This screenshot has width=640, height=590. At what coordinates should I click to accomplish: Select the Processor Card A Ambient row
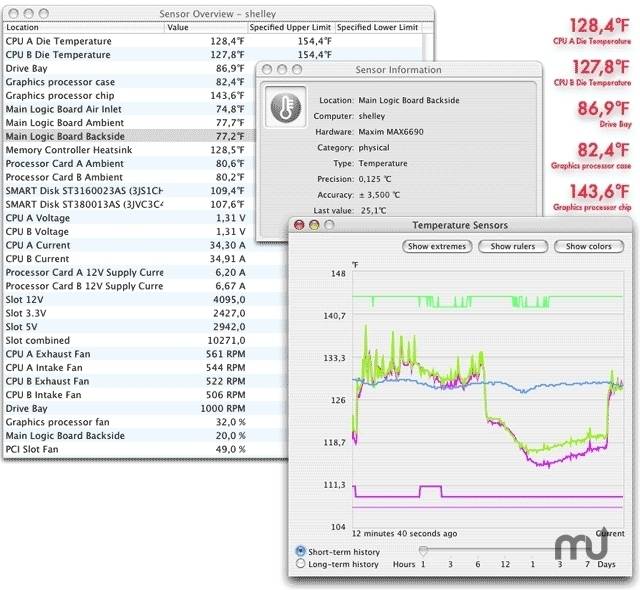pyautogui.click(x=129, y=164)
